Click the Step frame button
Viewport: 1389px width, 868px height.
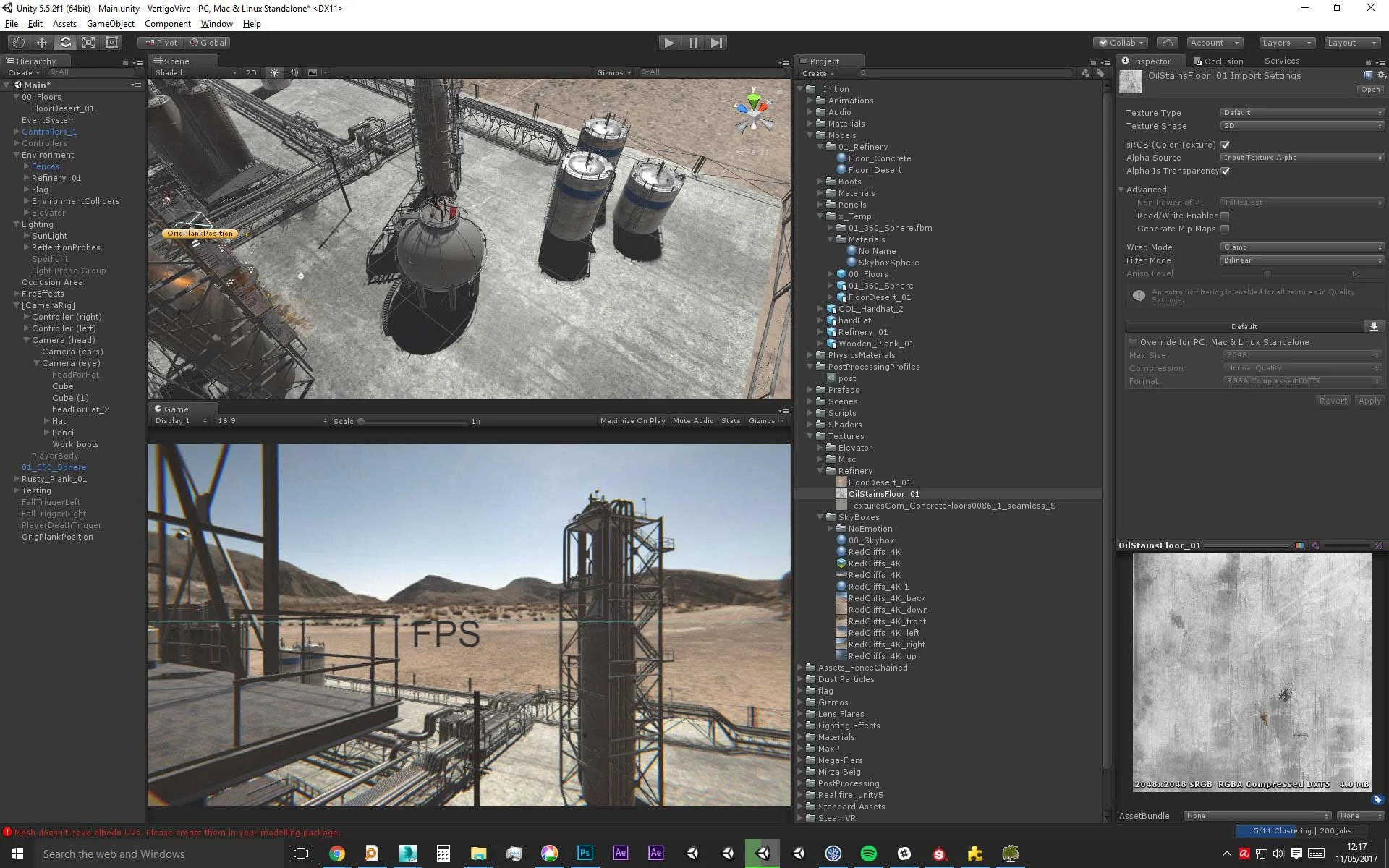point(716,43)
